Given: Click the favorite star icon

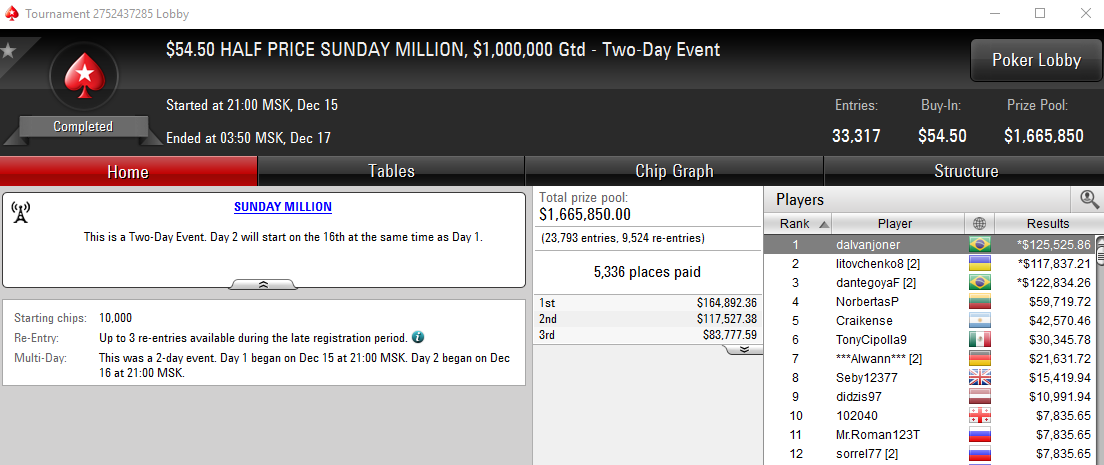Looking at the screenshot, I should tap(9, 50).
